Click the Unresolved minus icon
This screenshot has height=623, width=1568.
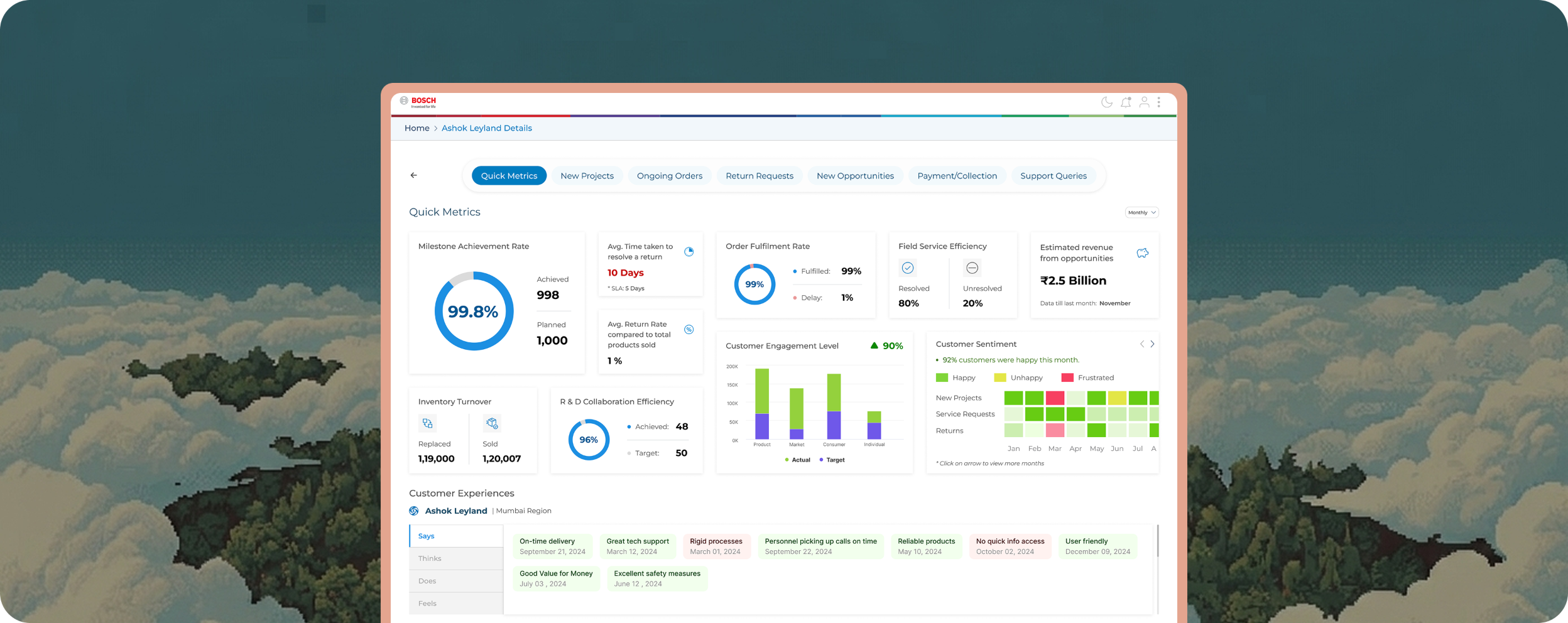coord(972,268)
